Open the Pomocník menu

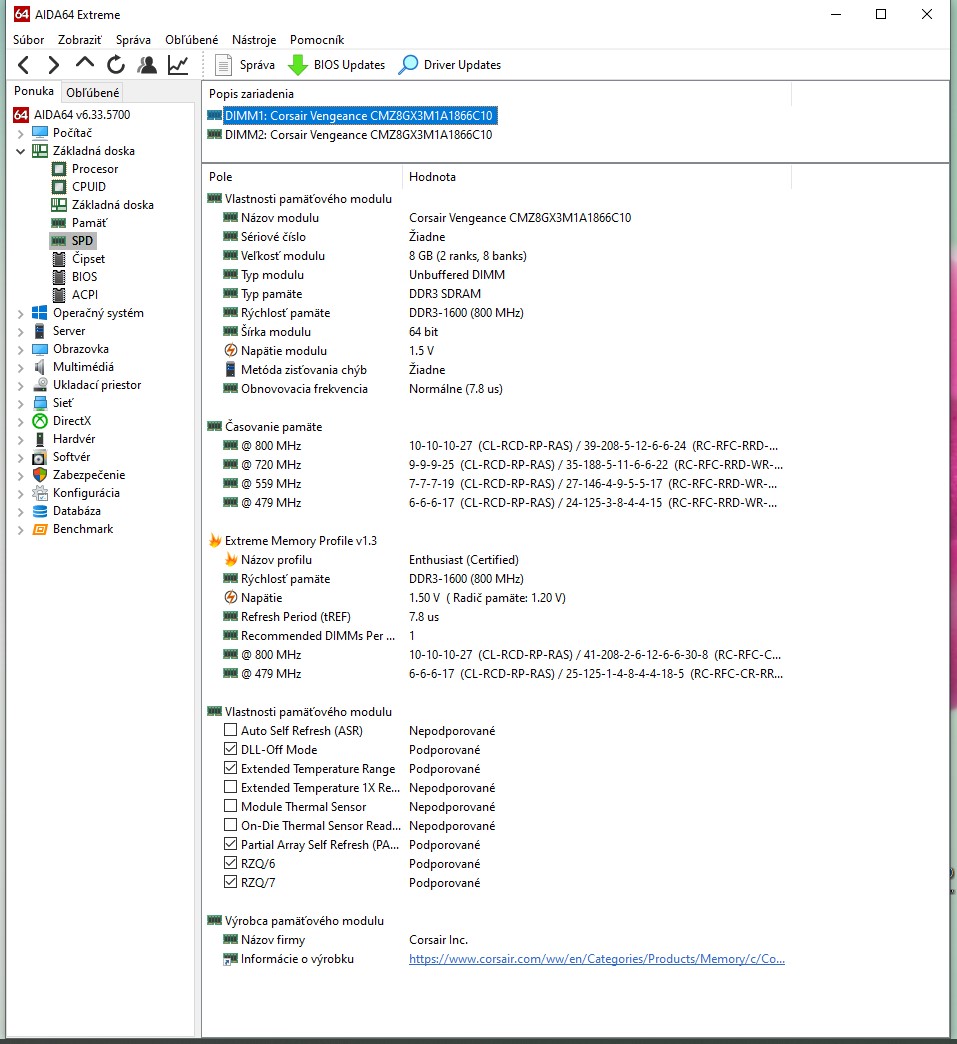317,39
